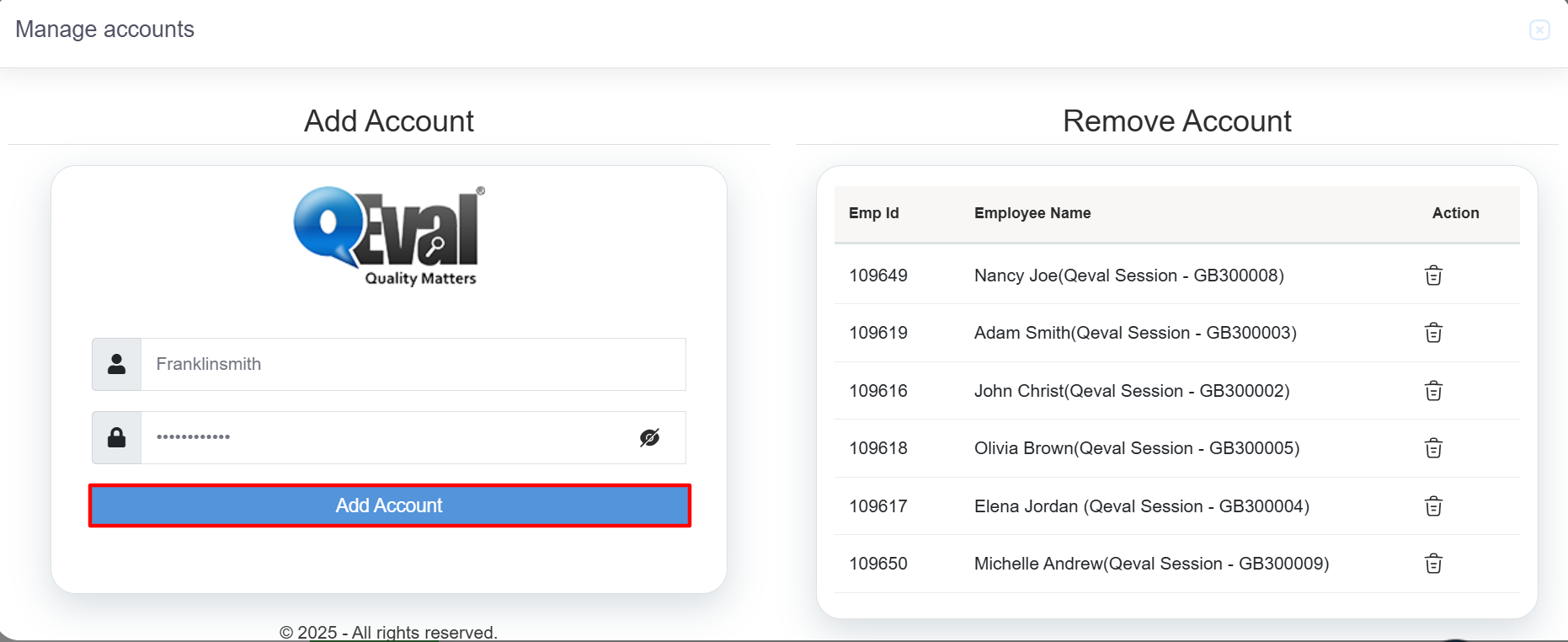Focus the password input field

click(413, 437)
